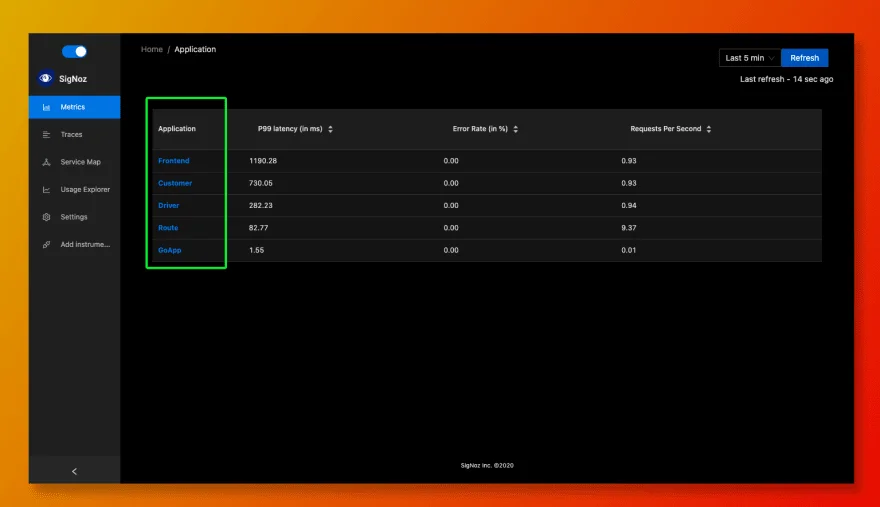
Task: Sort by Error Rate column arrows
Action: [x=515, y=129]
